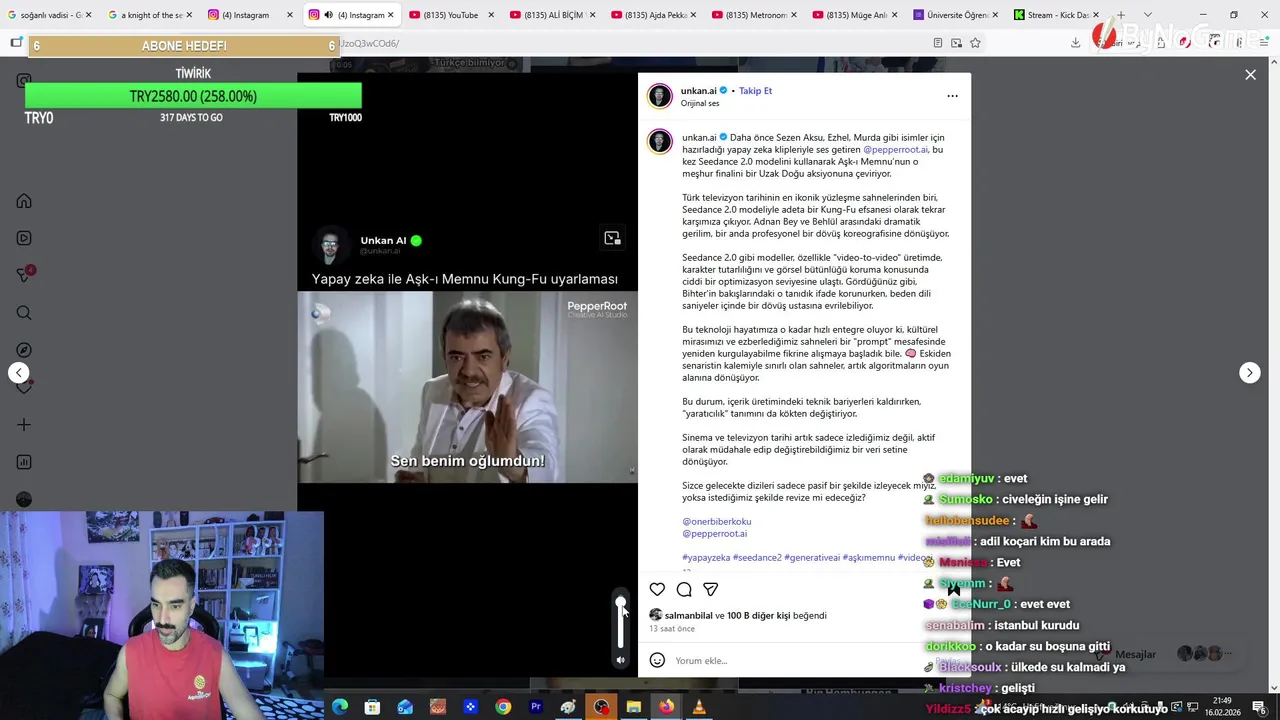1280x720 pixels.
Task: Adjust the video volume slider
Action: (620, 620)
